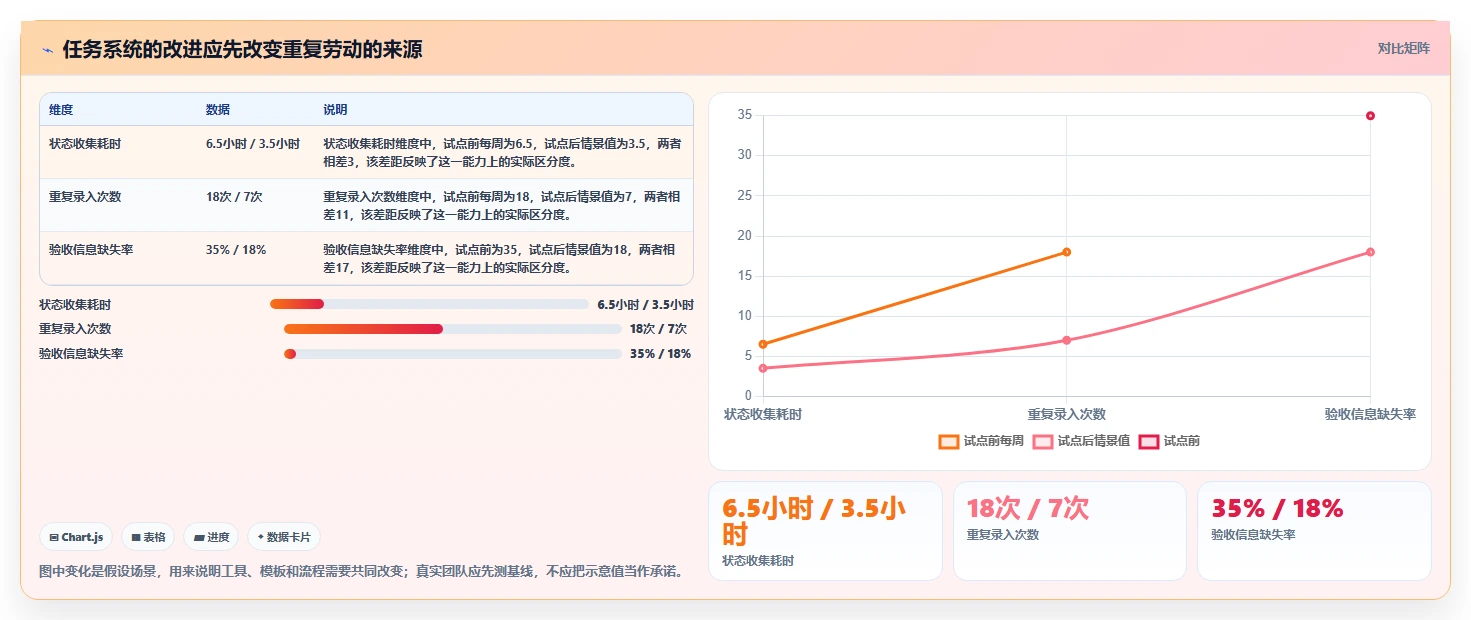Open the 6.5小时 / 3.5小时 data card
1471x620 pixels.
click(825, 531)
